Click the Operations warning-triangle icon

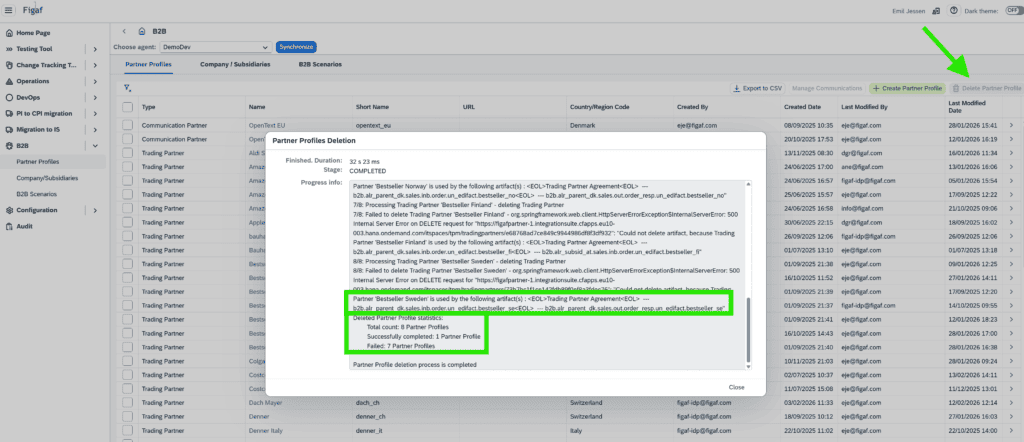point(9,81)
